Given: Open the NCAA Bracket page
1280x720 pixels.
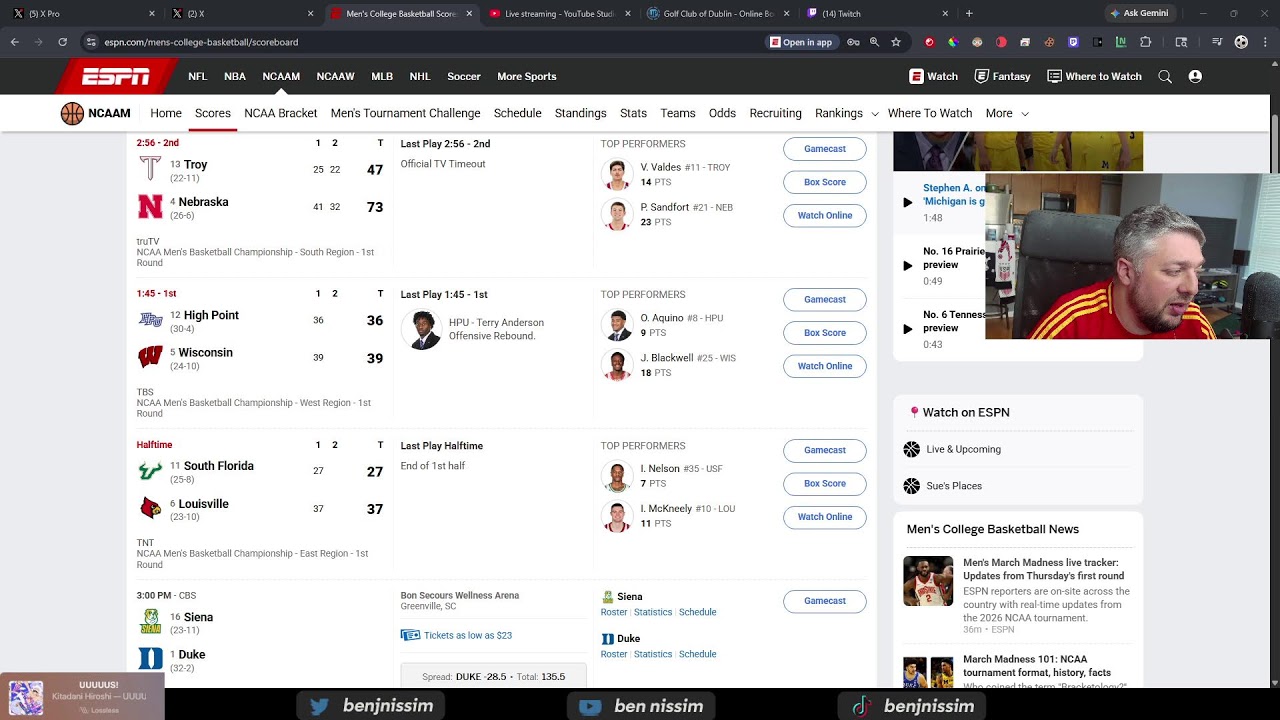Looking at the screenshot, I should point(281,113).
